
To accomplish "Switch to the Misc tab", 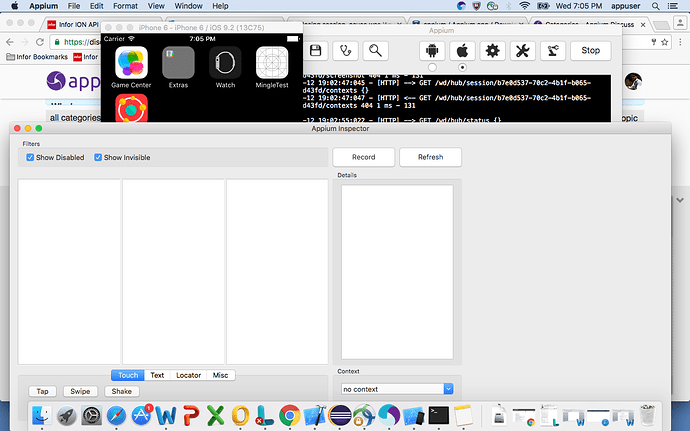I will pos(220,375).
